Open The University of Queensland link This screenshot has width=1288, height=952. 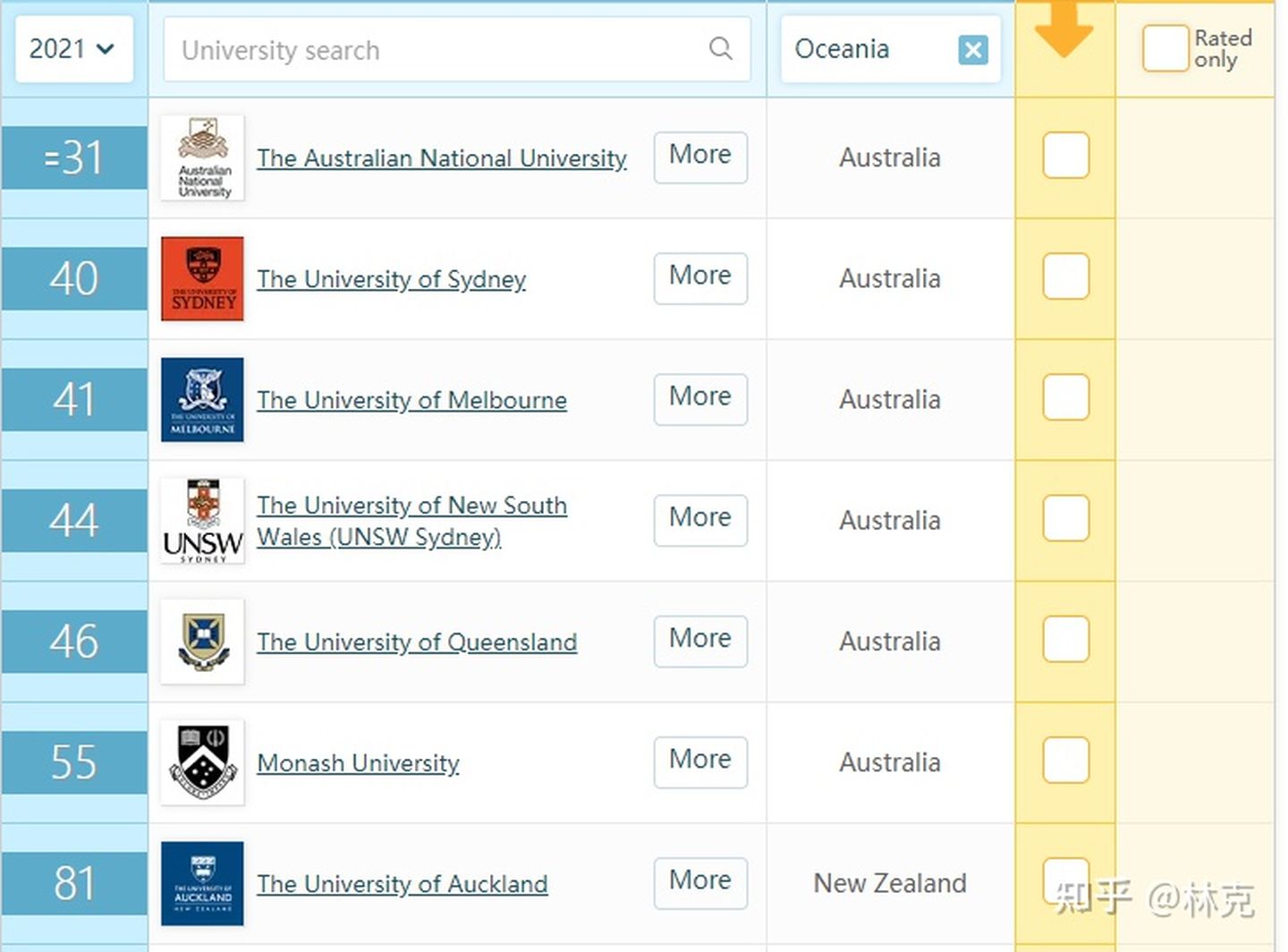point(417,642)
